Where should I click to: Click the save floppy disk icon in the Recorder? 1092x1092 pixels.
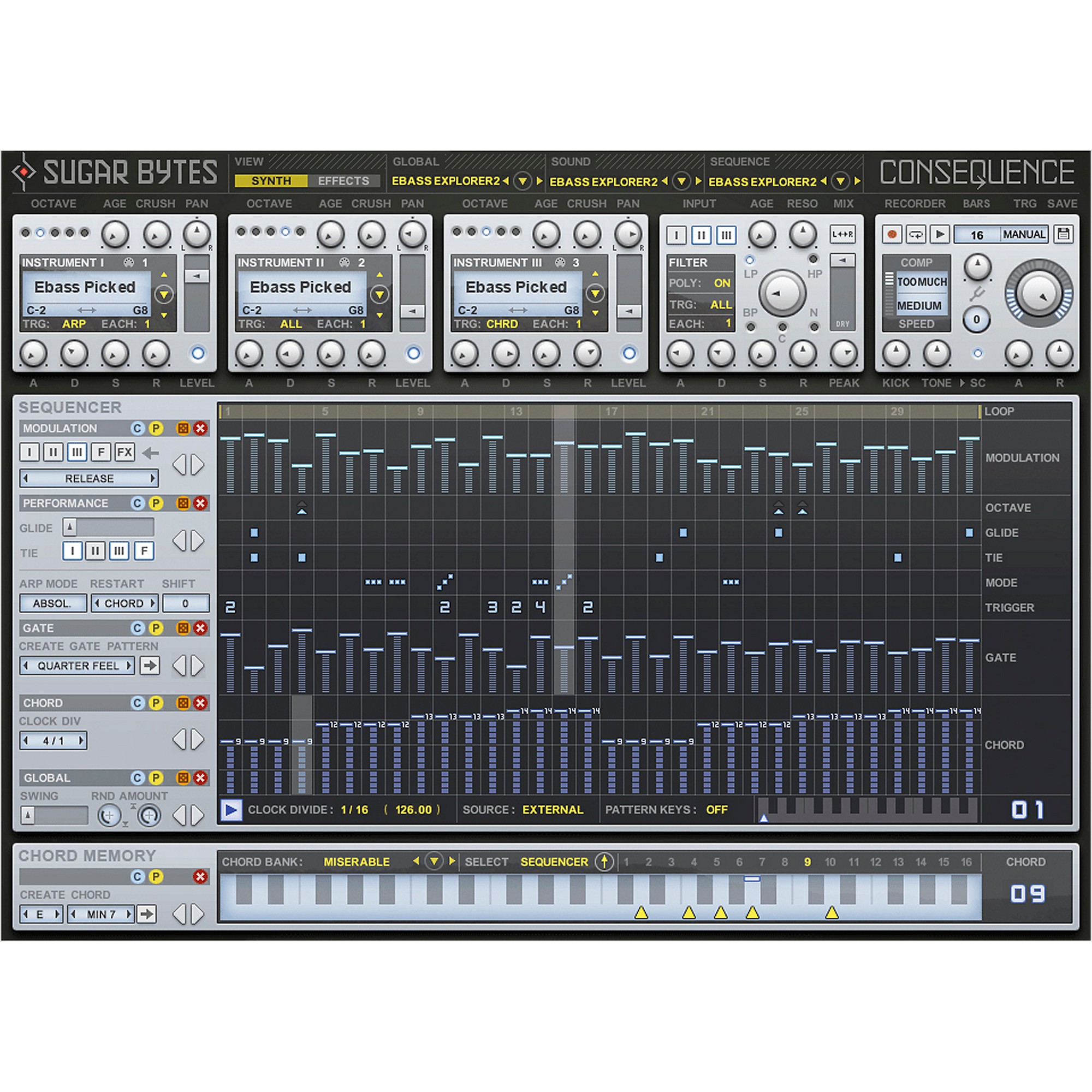(x=1065, y=234)
